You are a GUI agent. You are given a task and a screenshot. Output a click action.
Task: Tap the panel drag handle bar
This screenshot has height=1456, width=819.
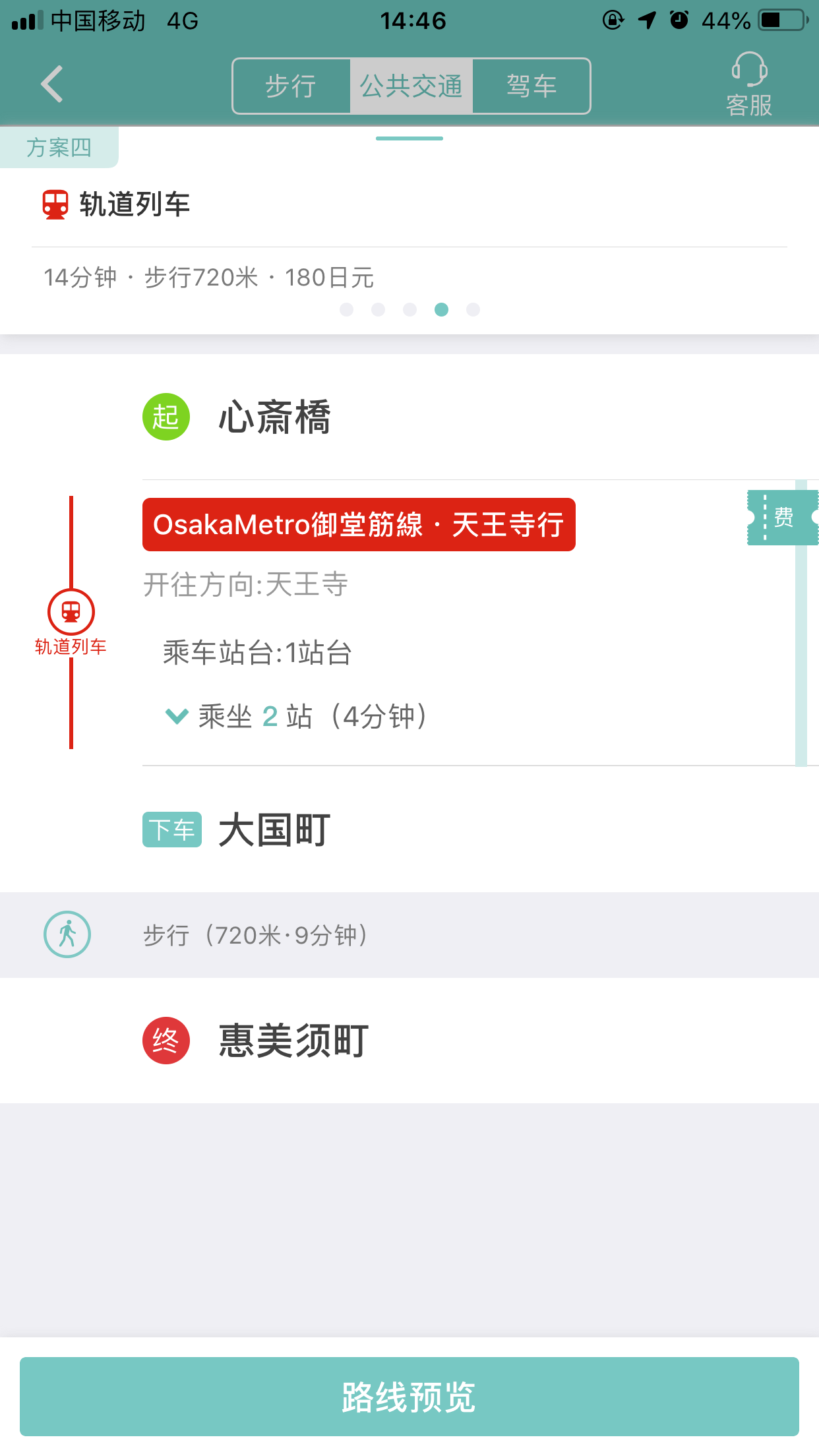[409, 138]
